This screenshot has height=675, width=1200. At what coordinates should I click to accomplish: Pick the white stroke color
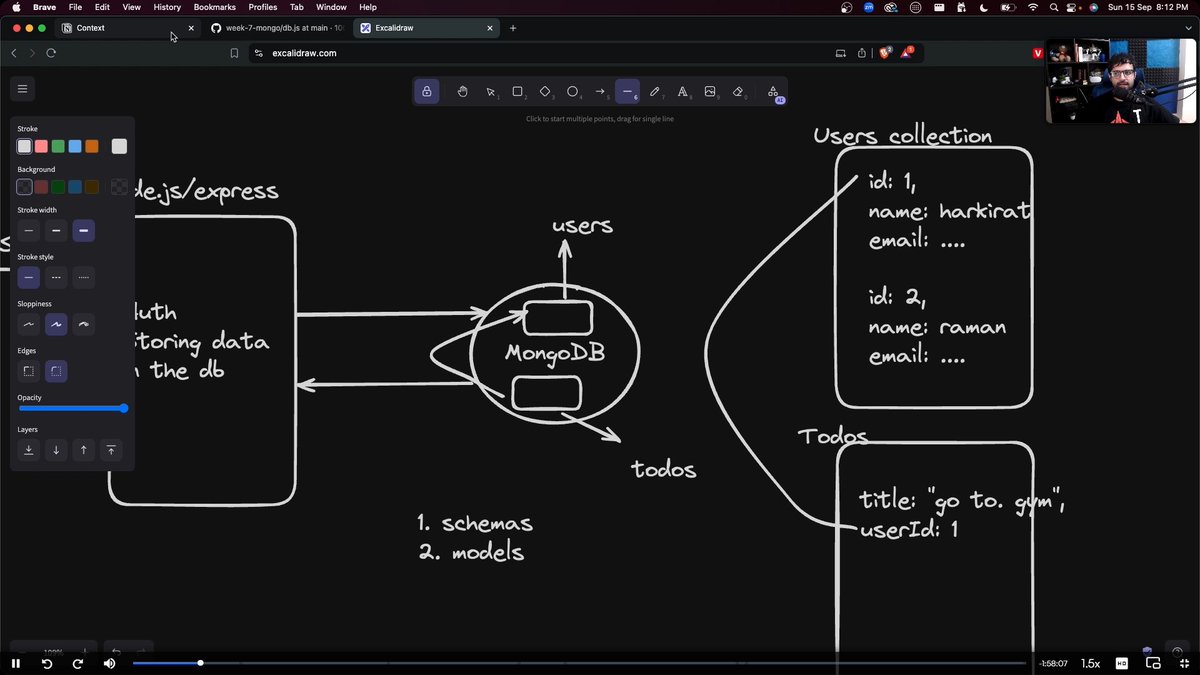[x=24, y=146]
